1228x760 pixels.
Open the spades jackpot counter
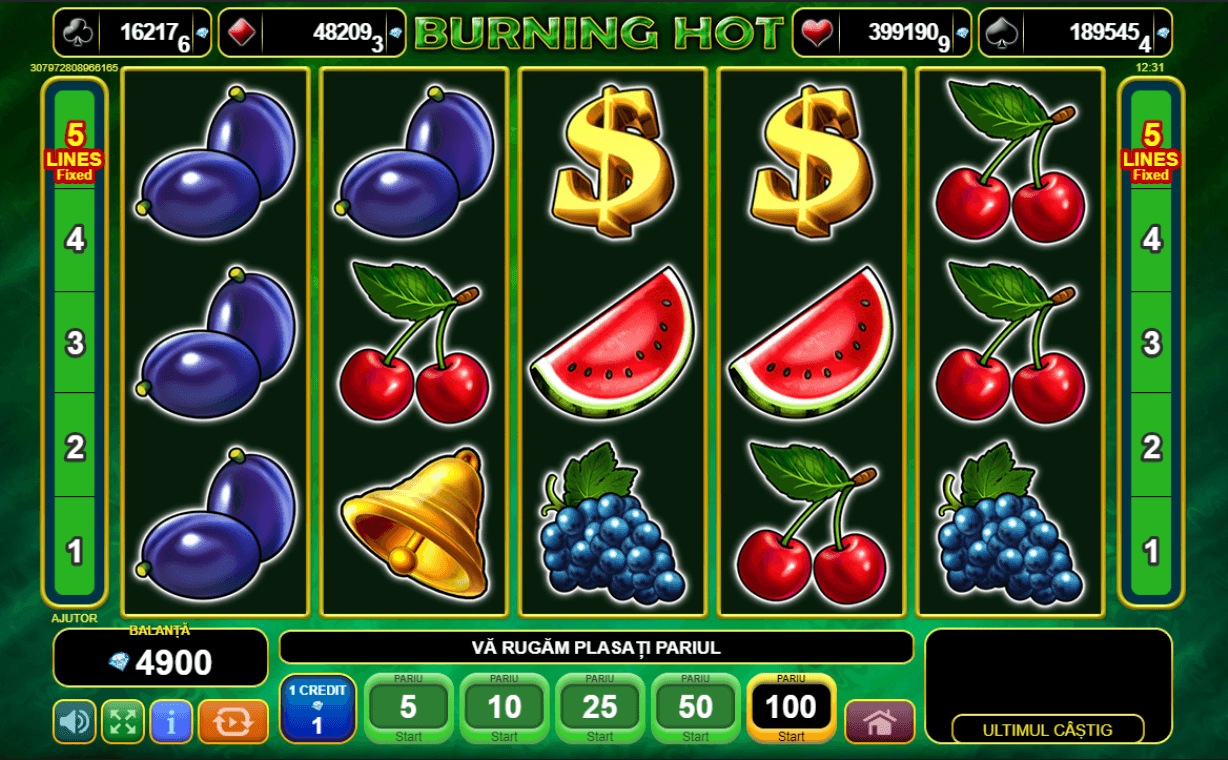click(1075, 33)
